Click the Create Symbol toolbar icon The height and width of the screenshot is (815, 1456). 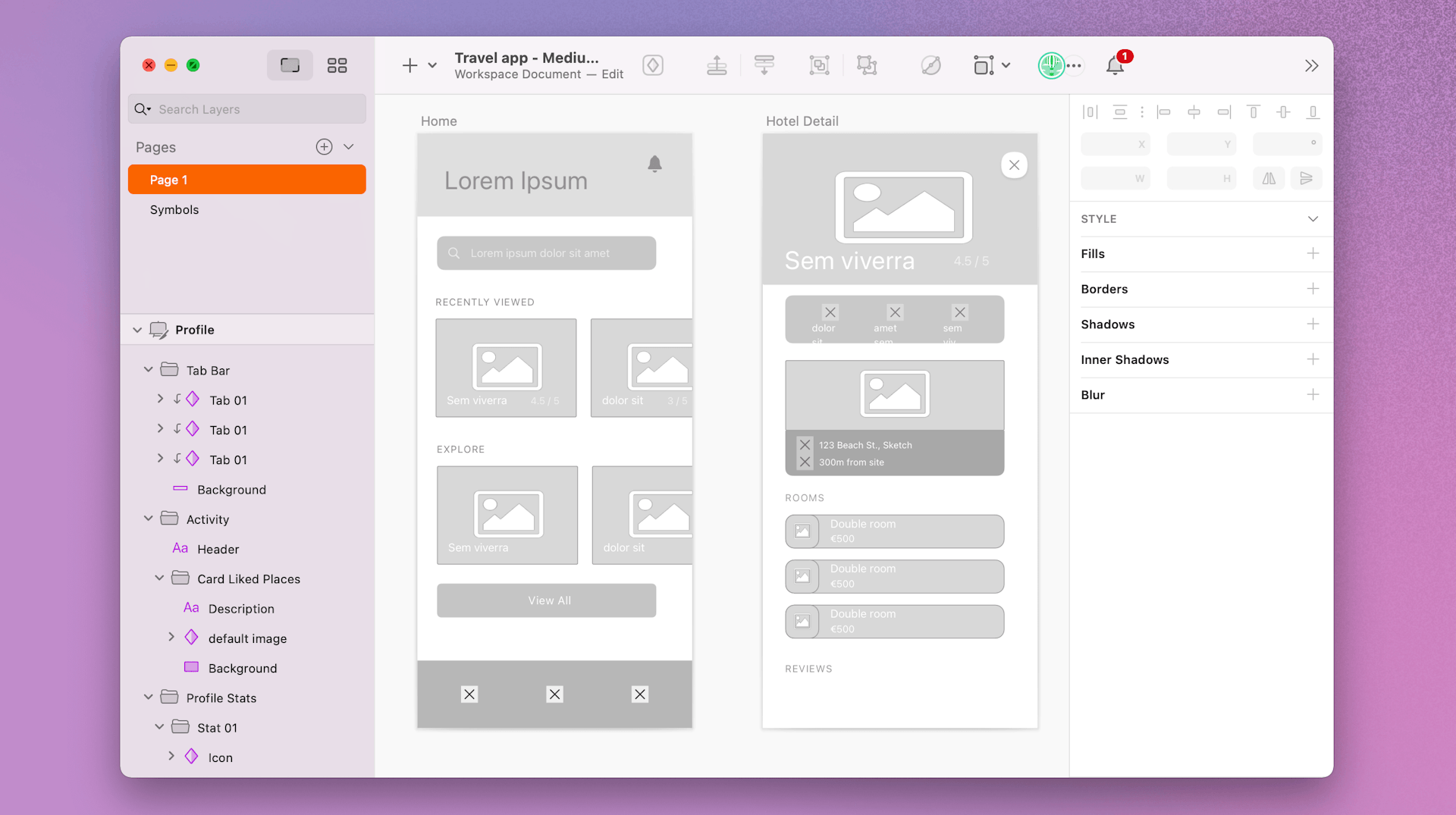(x=653, y=65)
